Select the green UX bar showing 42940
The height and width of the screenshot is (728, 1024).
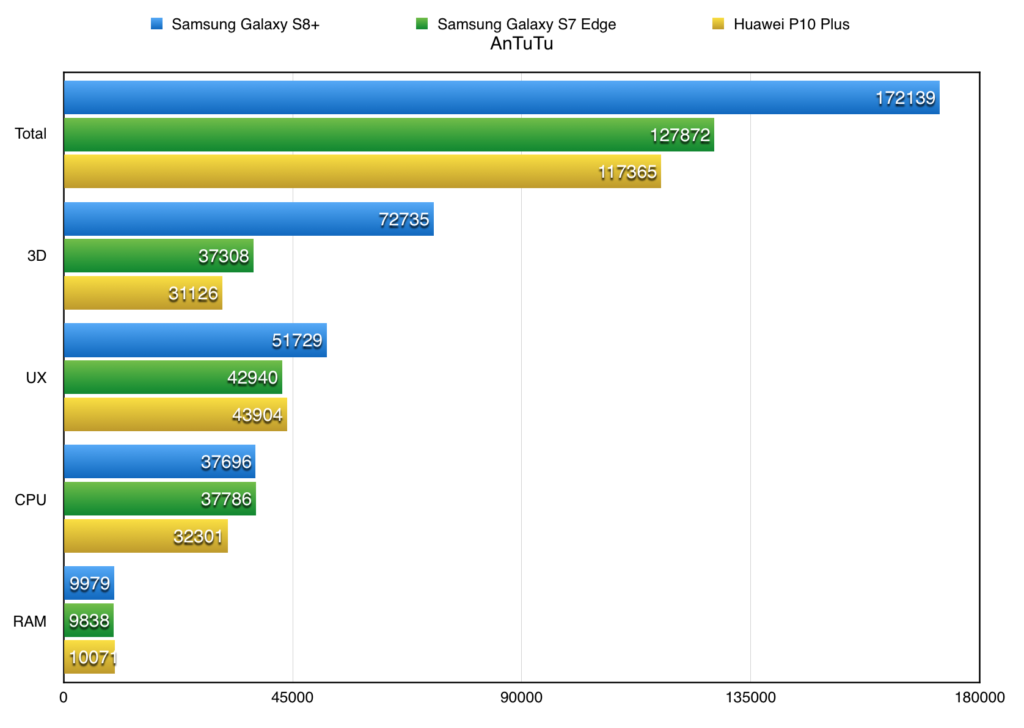pyautogui.click(x=173, y=377)
